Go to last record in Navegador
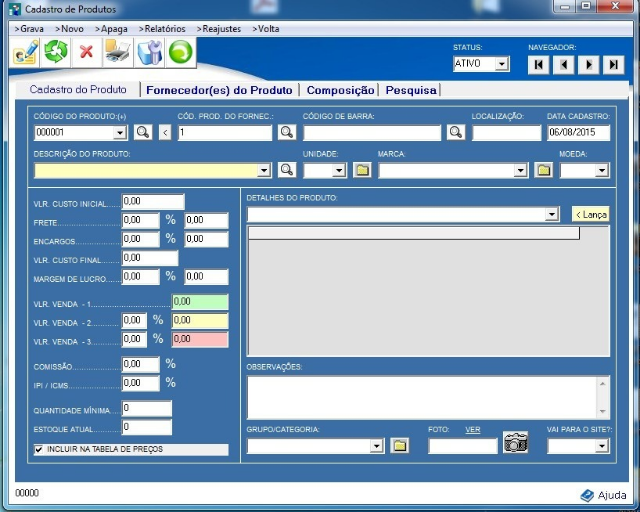This screenshot has height=512, width=640. click(x=614, y=64)
